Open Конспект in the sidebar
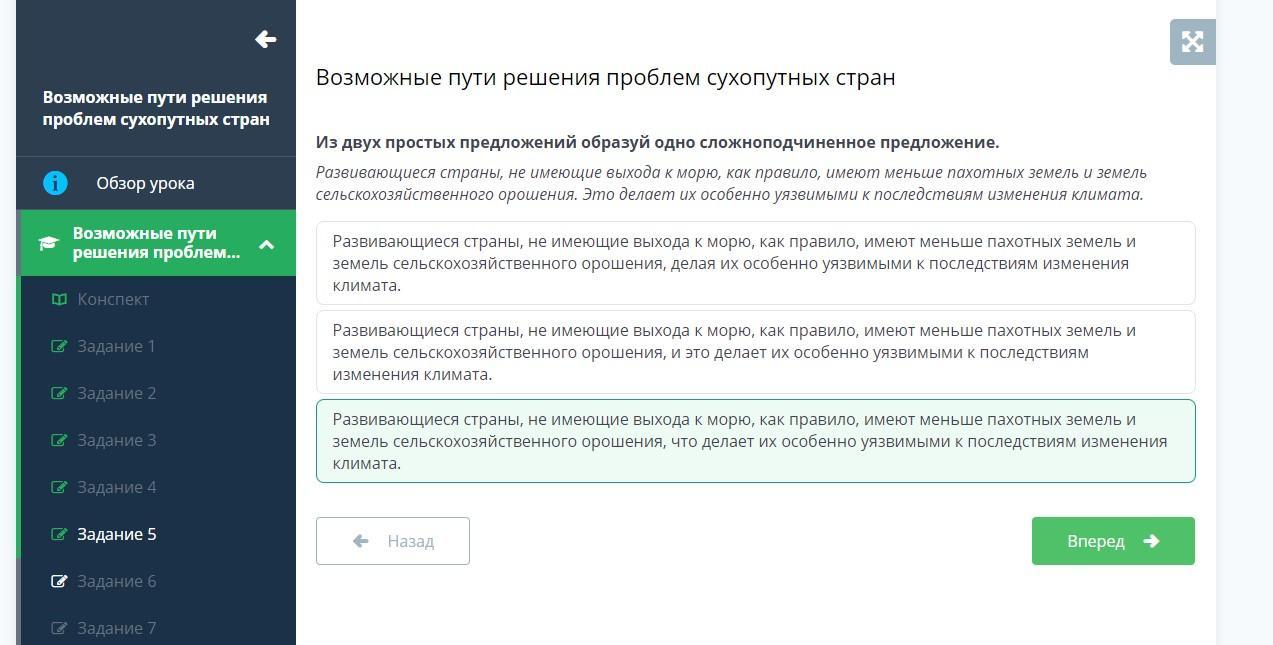Image resolution: width=1273 pixels, height=645 pixels. [113, 299]
